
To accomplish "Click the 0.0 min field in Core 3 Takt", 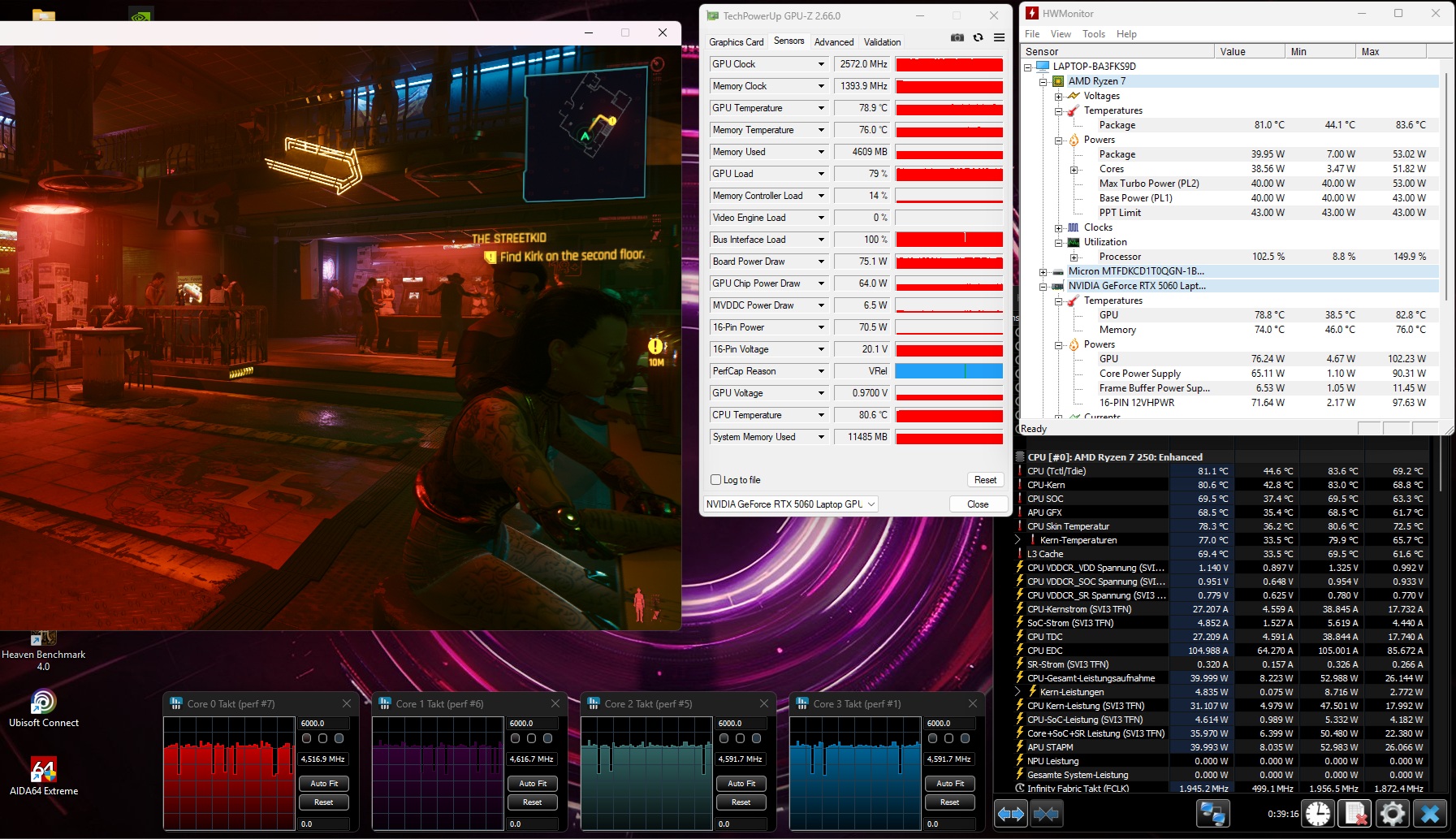I will coord(950,824).
